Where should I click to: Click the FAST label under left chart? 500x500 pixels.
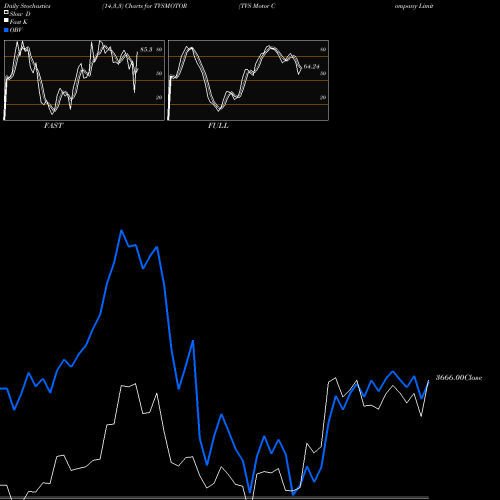point(53,126)
